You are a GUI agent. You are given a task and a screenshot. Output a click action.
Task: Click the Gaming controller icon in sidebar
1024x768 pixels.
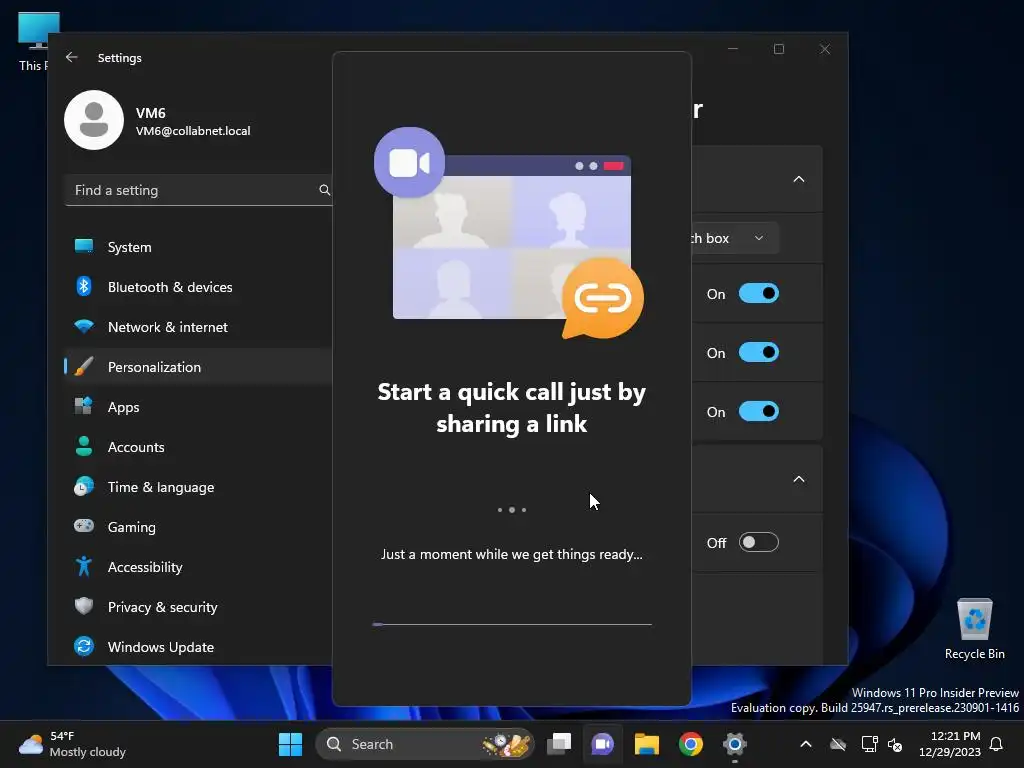click(x=84, y=526)
